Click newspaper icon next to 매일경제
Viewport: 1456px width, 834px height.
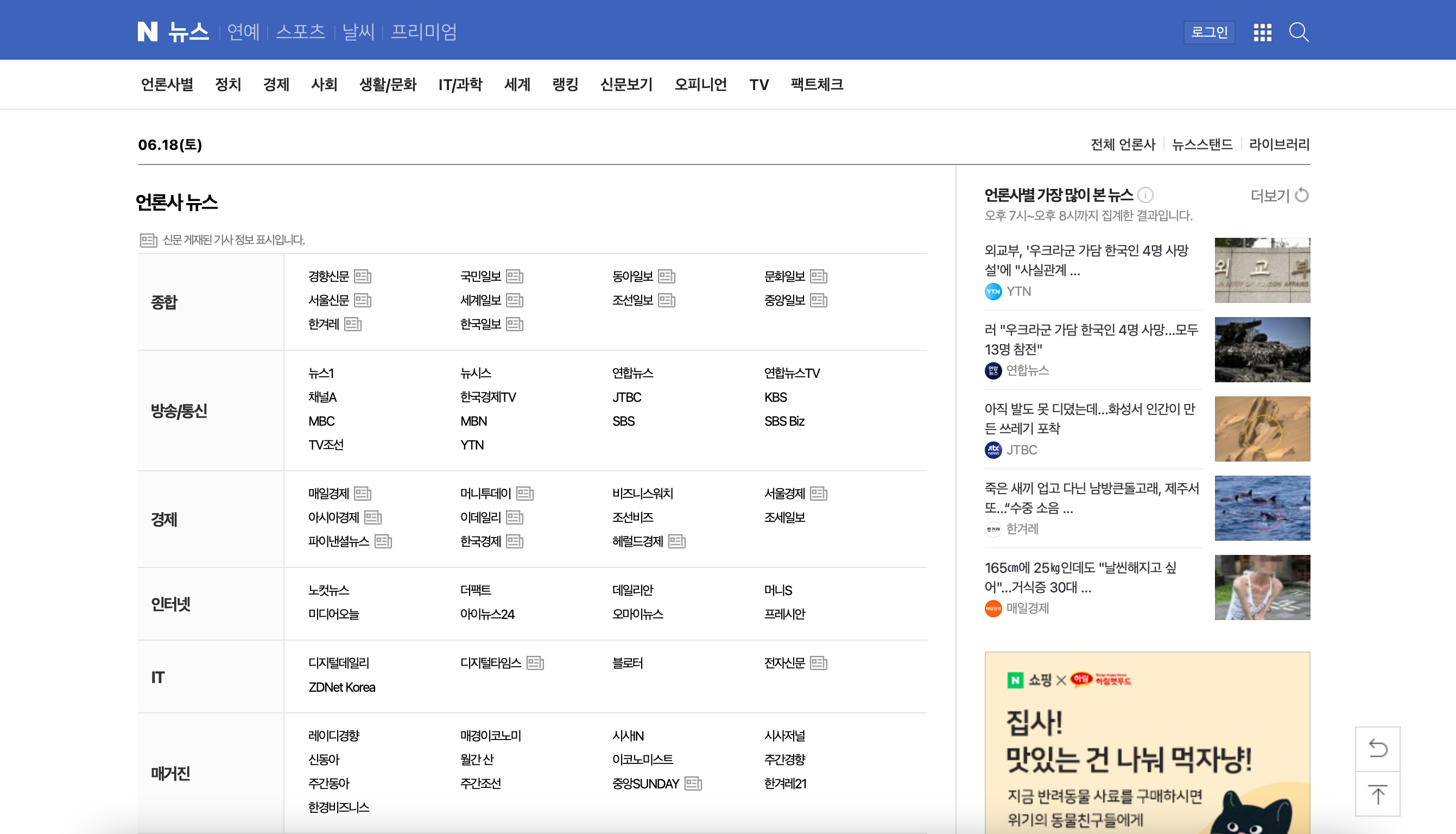point(363,494)
